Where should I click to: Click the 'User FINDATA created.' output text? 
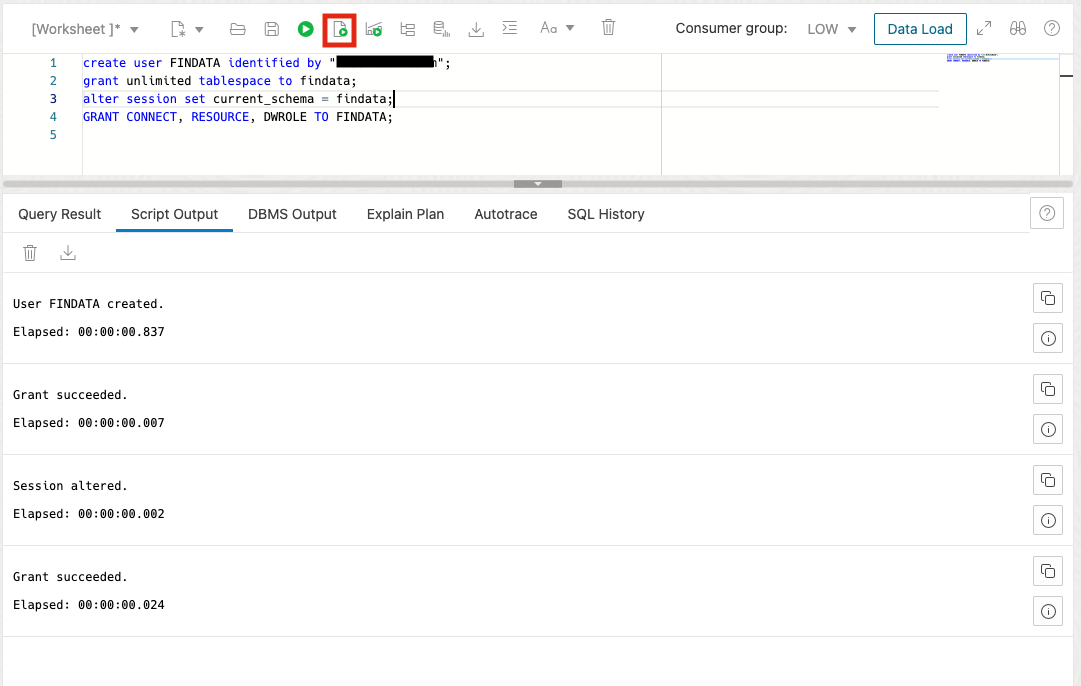[x=88, y=303]
